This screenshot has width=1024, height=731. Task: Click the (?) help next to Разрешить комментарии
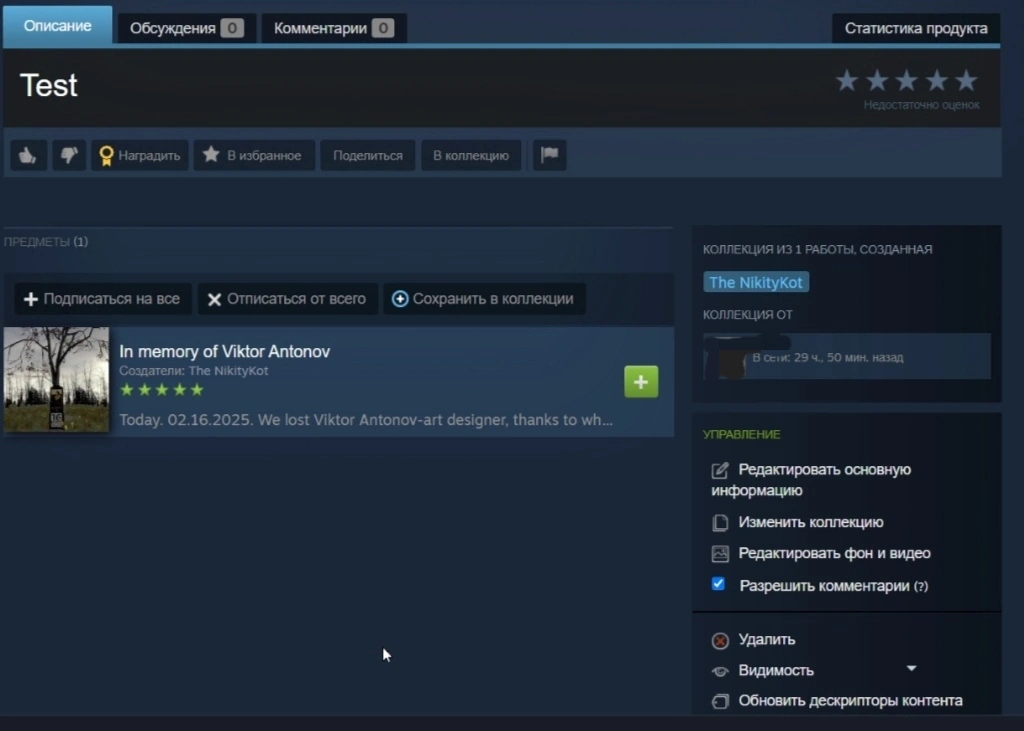[921, 587]
